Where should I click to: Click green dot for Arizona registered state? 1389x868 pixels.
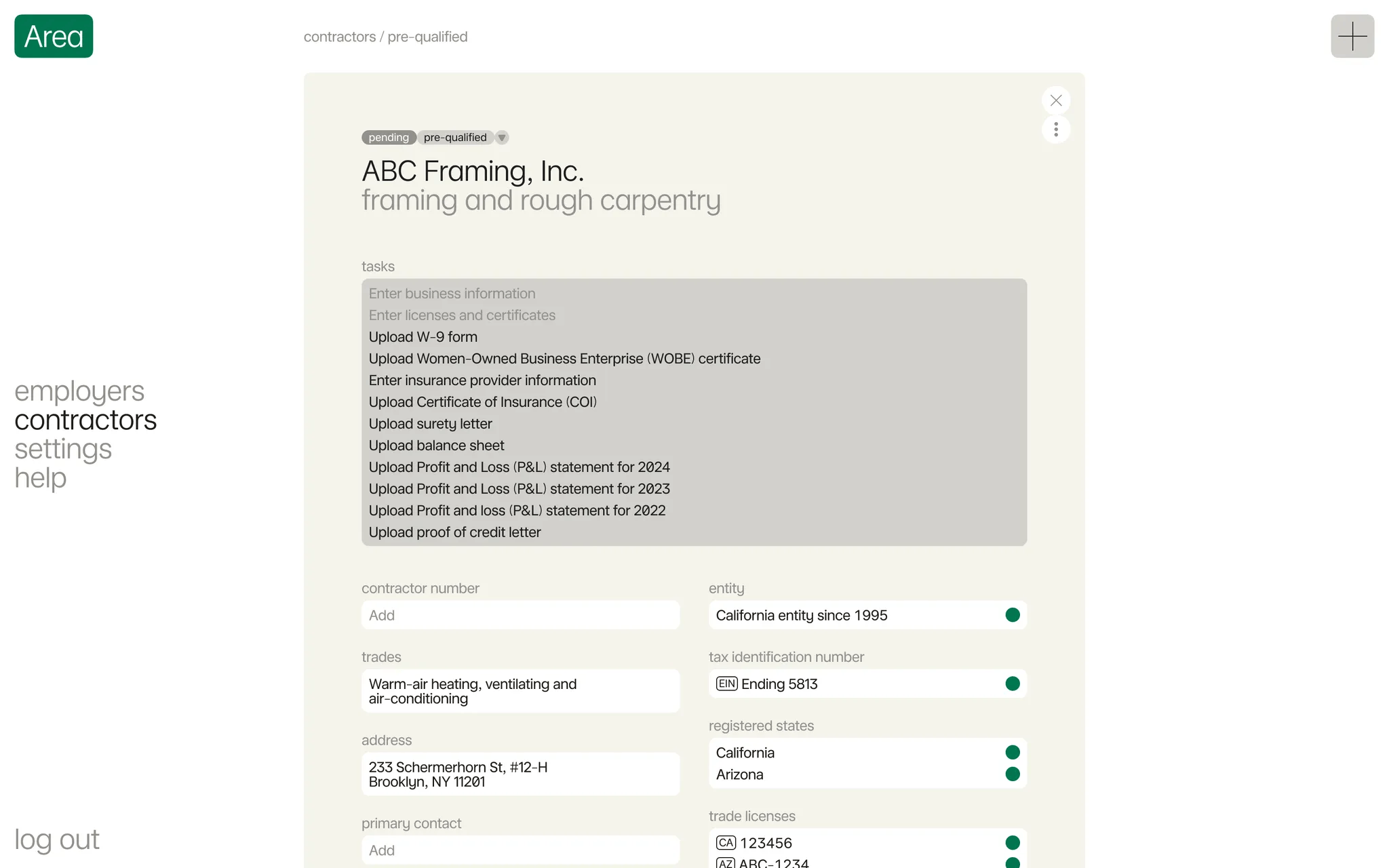[x=1012, y=774]
